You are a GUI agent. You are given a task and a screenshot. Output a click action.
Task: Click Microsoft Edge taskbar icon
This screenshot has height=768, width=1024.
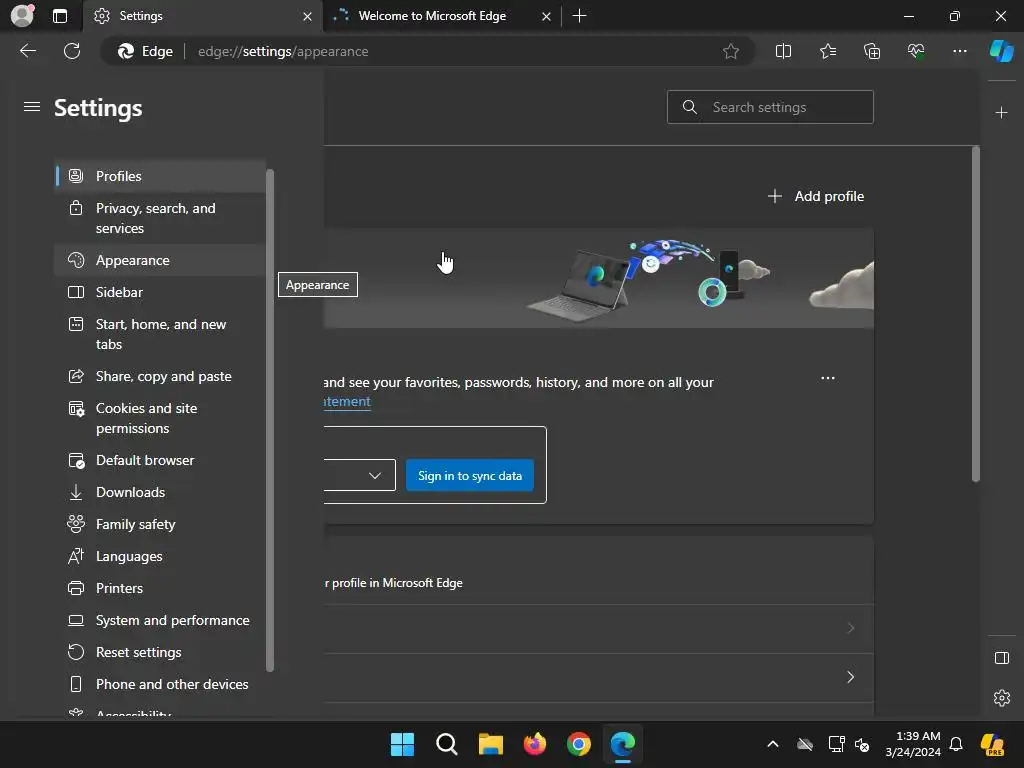point(622,744)
